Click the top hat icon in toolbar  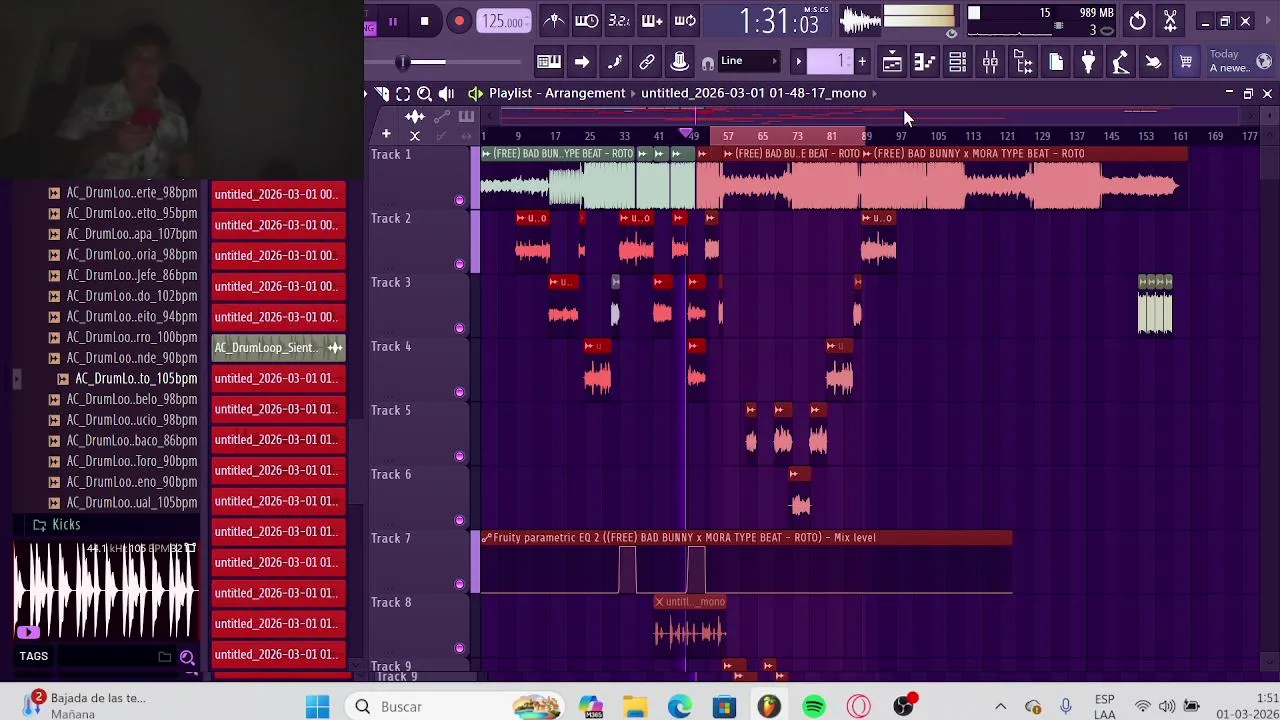pos(680,62)
